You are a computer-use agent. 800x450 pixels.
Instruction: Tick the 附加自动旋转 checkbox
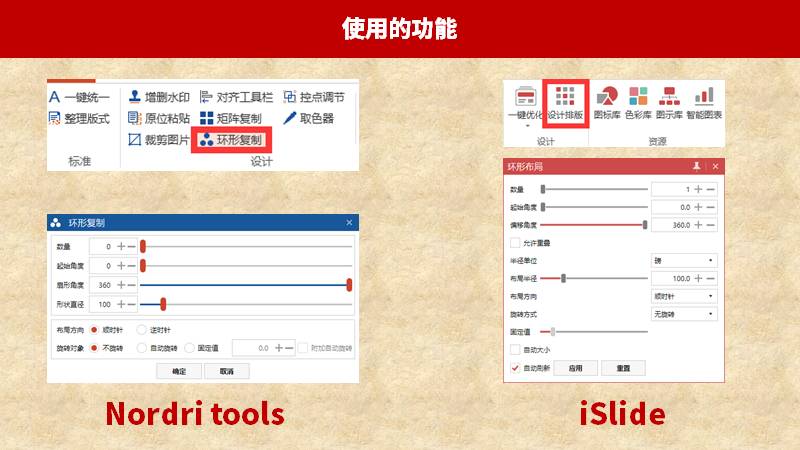click(303, 348)
